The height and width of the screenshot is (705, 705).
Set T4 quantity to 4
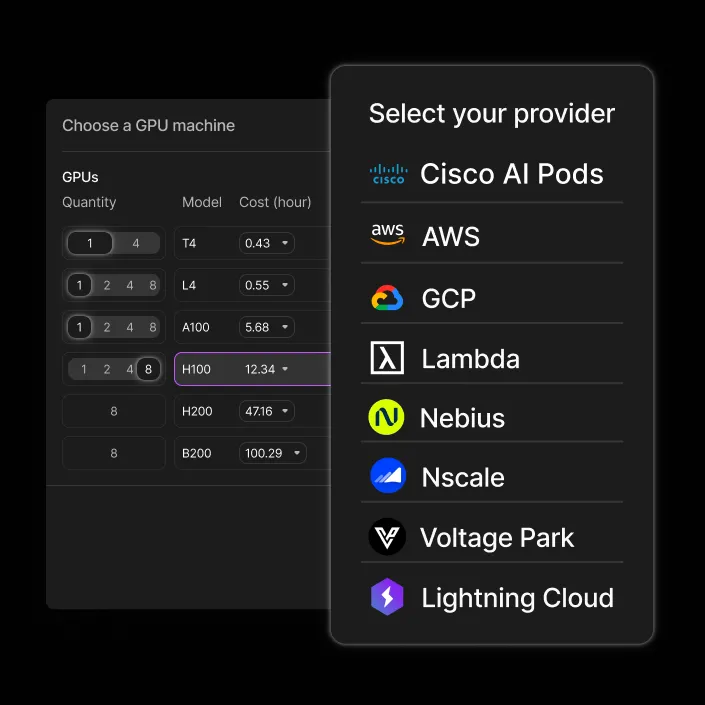pyautogui.click(x=136, y=243)
